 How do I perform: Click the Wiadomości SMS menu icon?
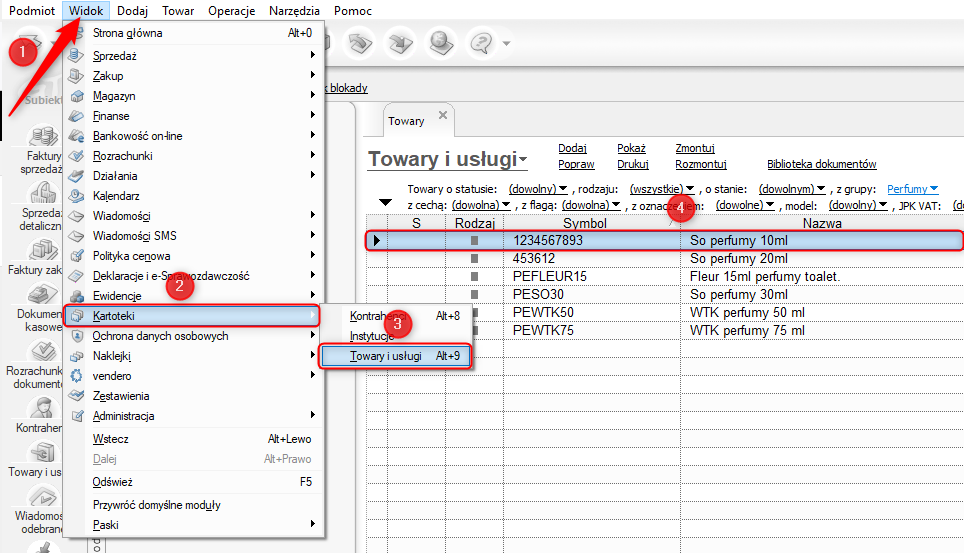tap(76, 236)
